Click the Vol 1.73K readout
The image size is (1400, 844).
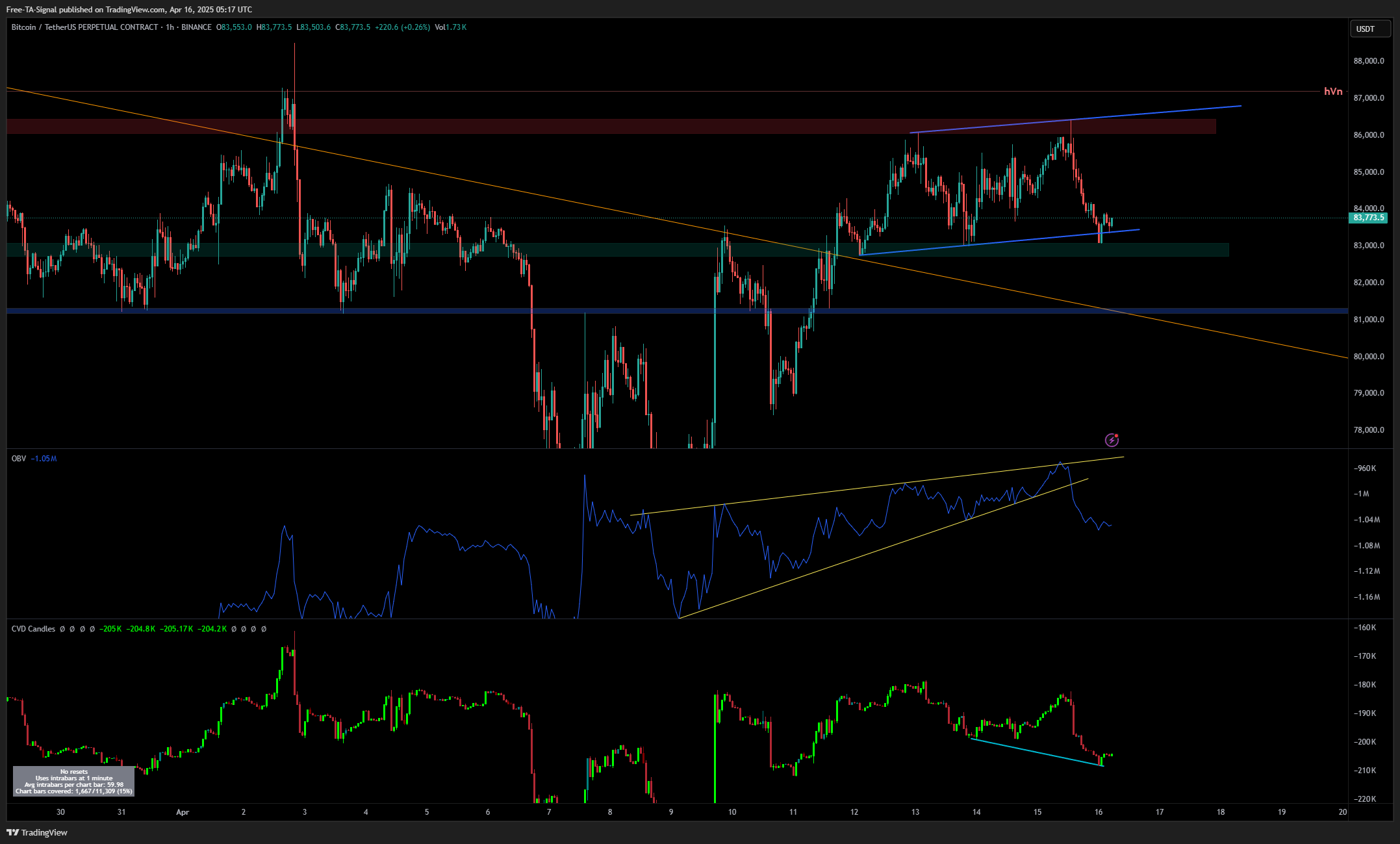tap(451, 27)
